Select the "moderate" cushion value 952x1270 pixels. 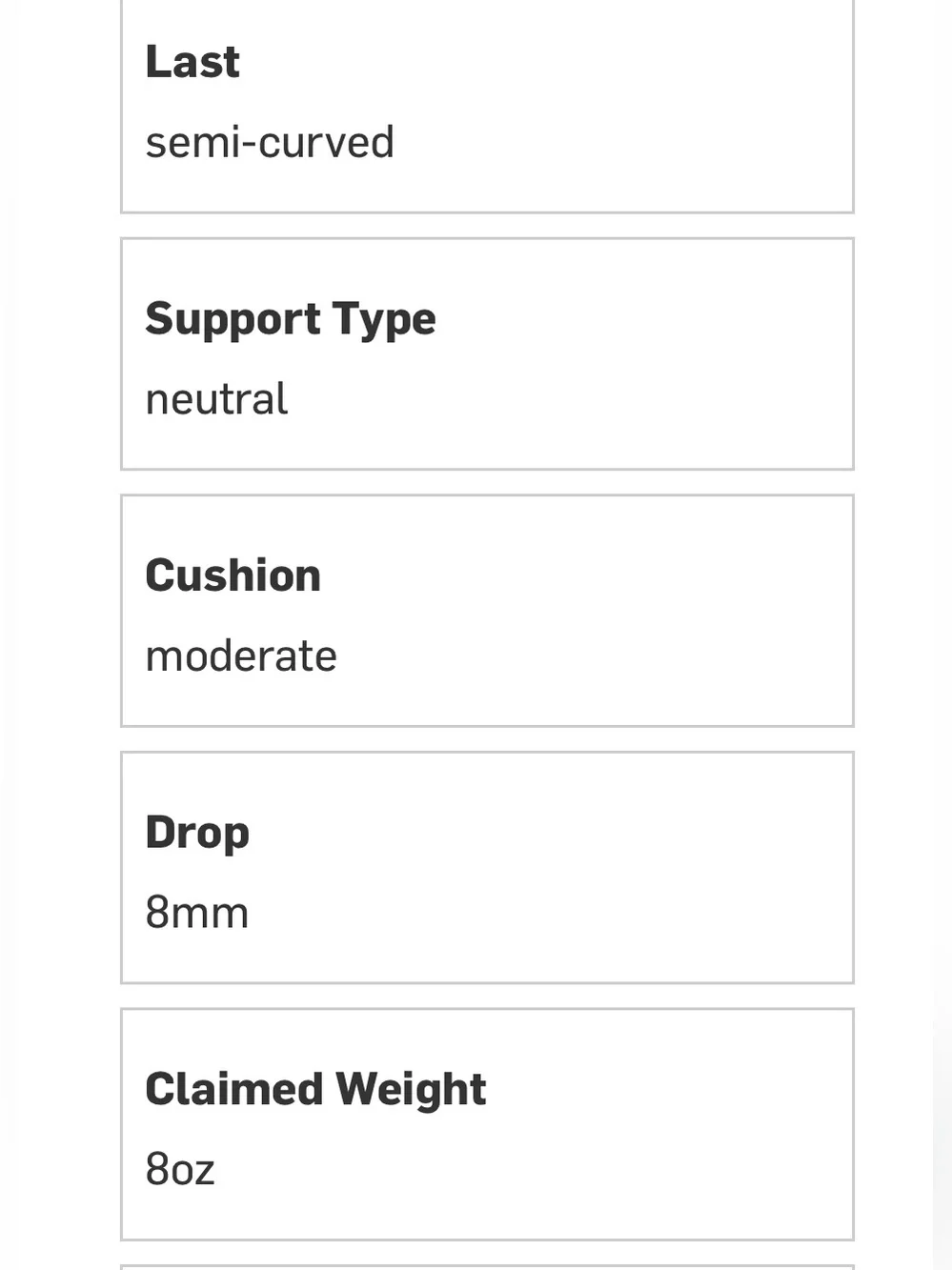241,656
